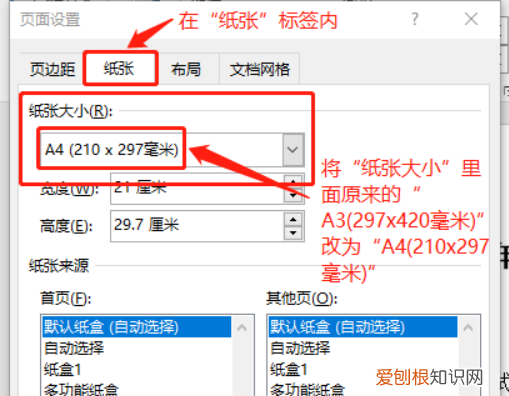Decrease 宽度 with the down spinner
509x396 pixels.
293,195
